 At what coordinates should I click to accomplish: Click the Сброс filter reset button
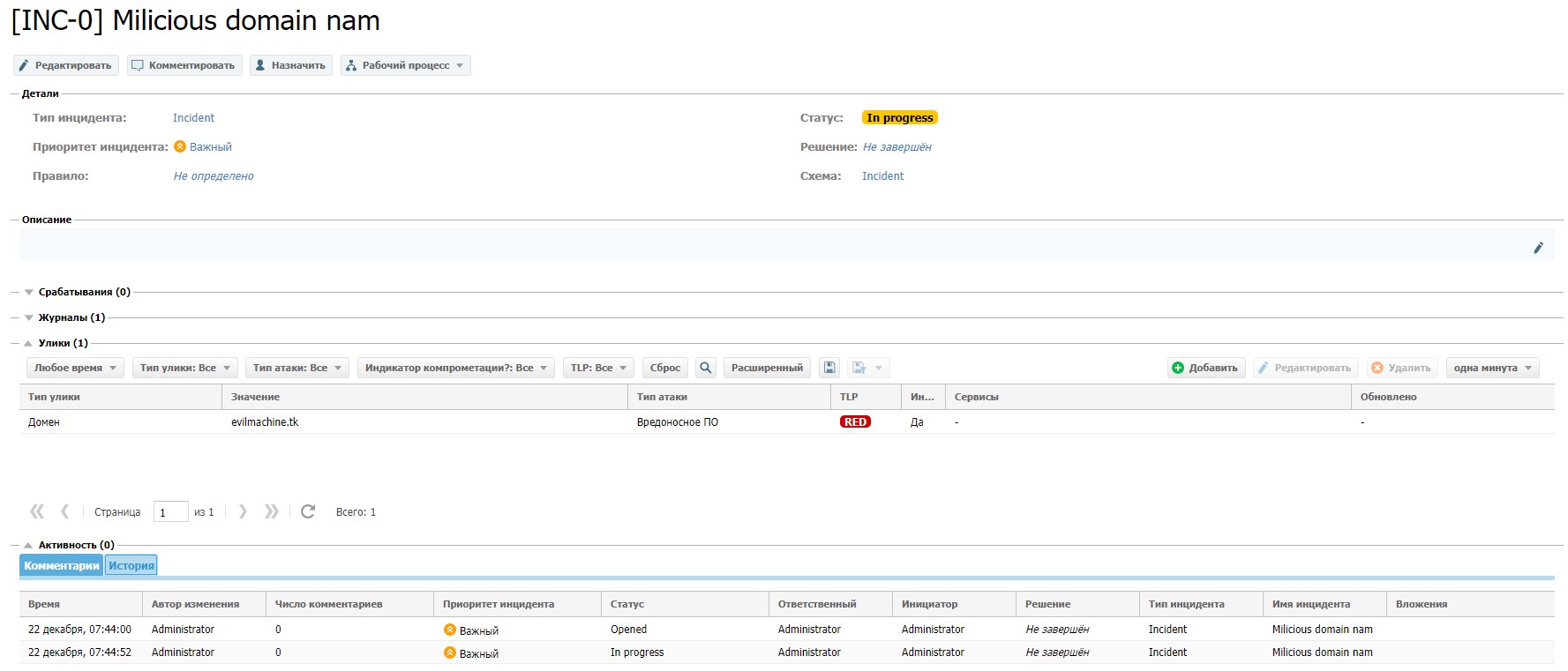665,368
